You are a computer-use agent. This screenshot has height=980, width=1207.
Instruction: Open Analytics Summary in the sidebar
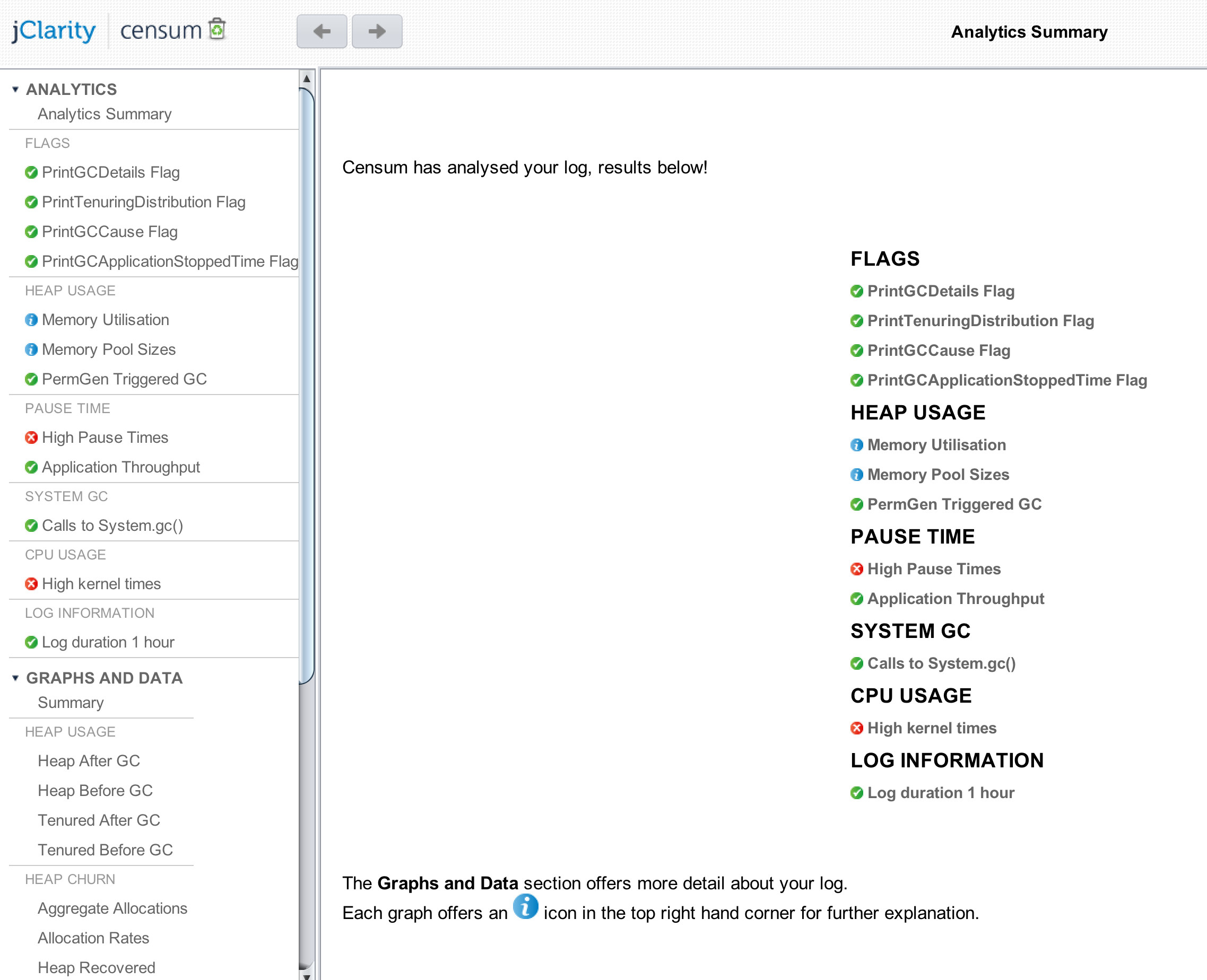click(x=105, y=114)
